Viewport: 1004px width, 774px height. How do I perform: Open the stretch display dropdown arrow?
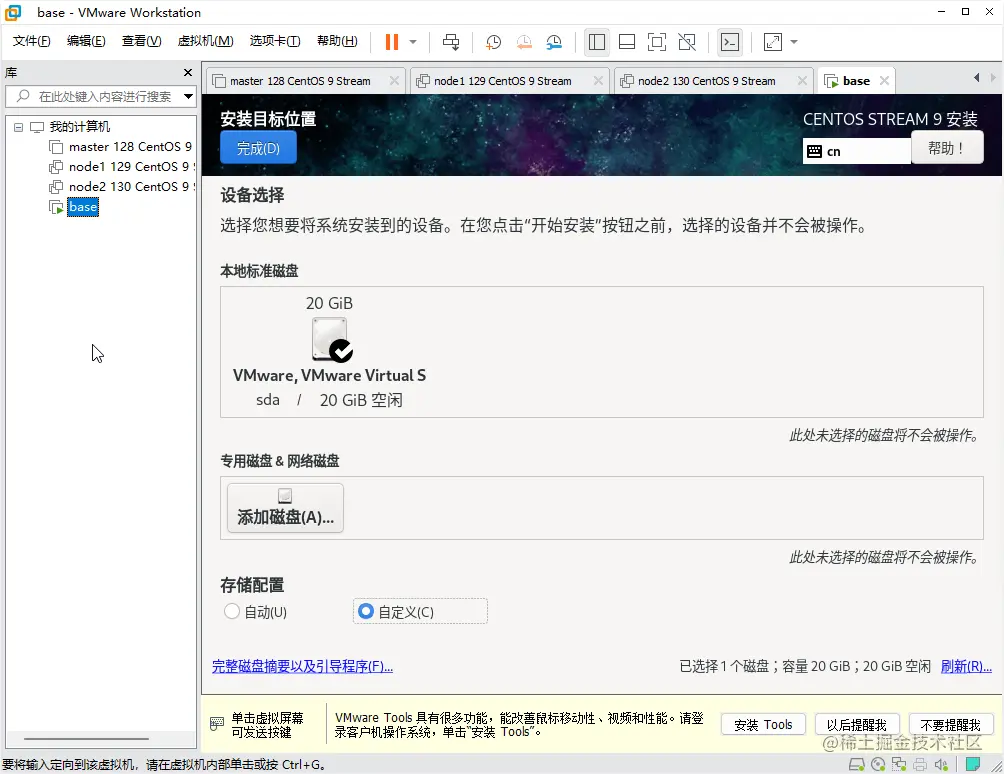point(794,42)
